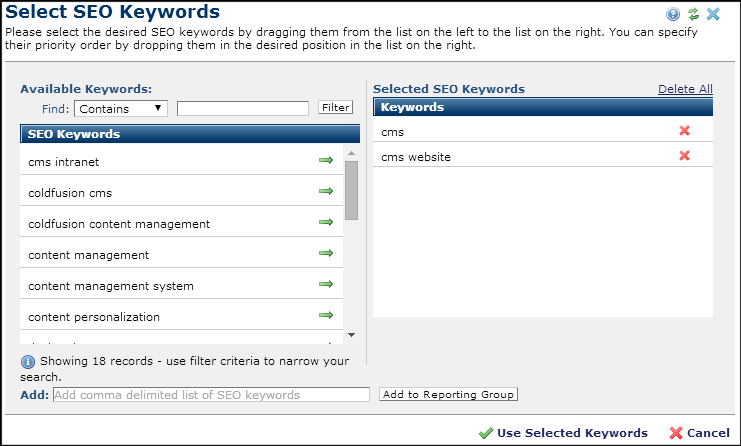Add 'content personalization' with its green arrow
Viewport: 741px width, 446px height.
click(325, 316)
